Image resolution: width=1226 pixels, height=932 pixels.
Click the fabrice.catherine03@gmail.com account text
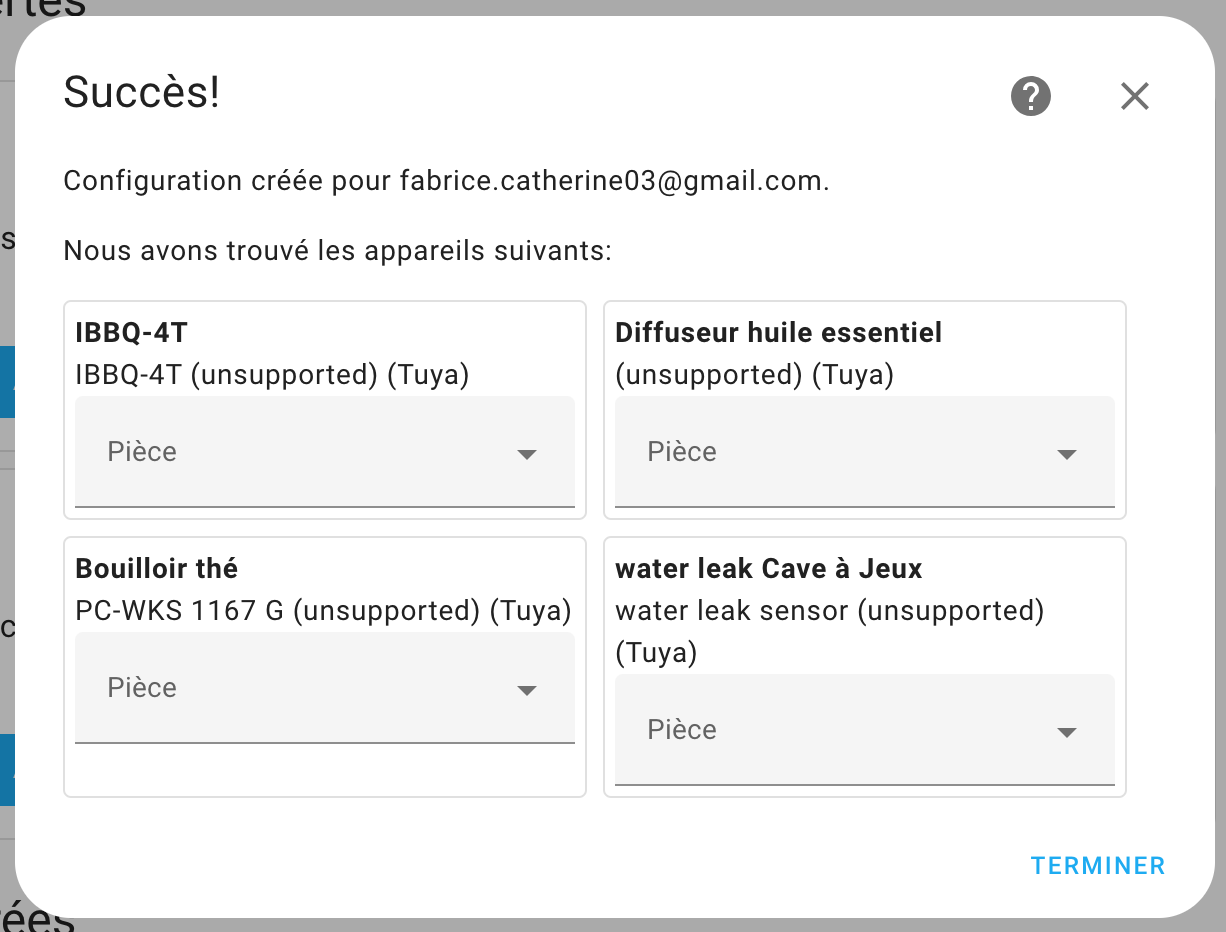pyautogui.click(x=612, y=182)
